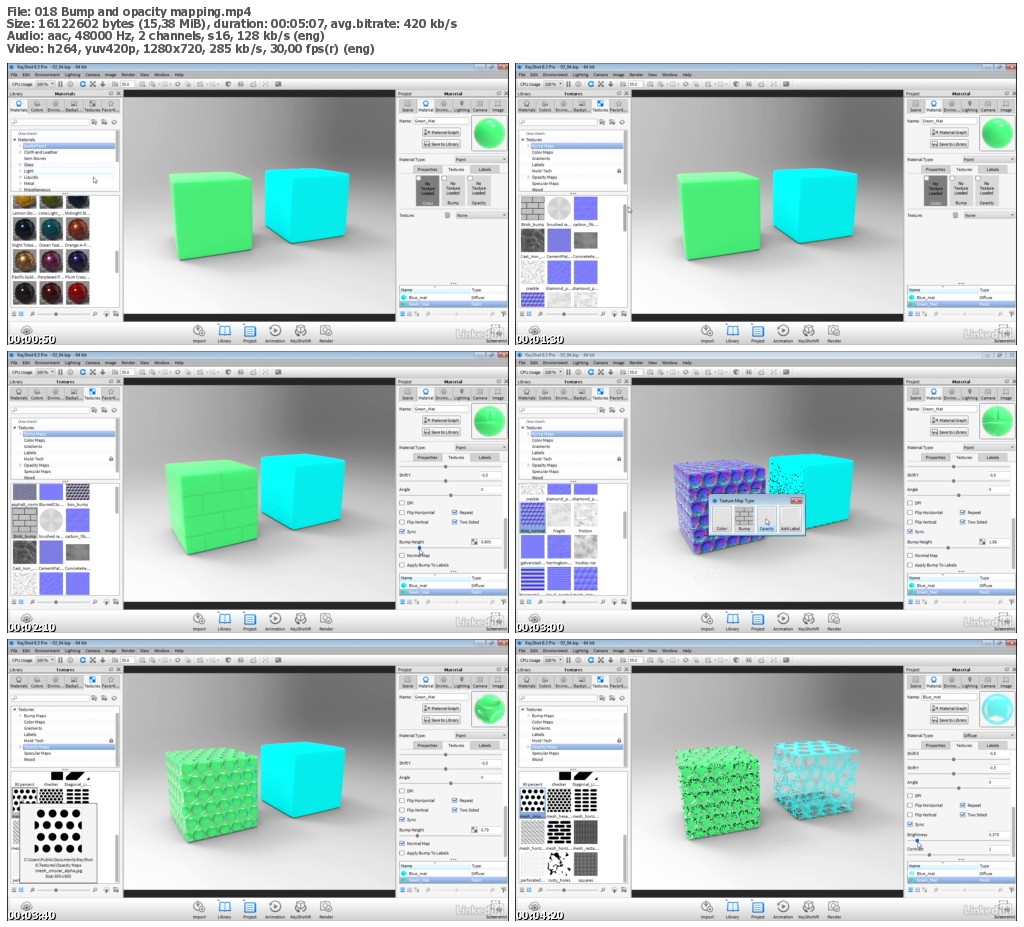Collapse Materials tree root in 00:00:50 frame
1024x927 pixels.
click(15, 140)
